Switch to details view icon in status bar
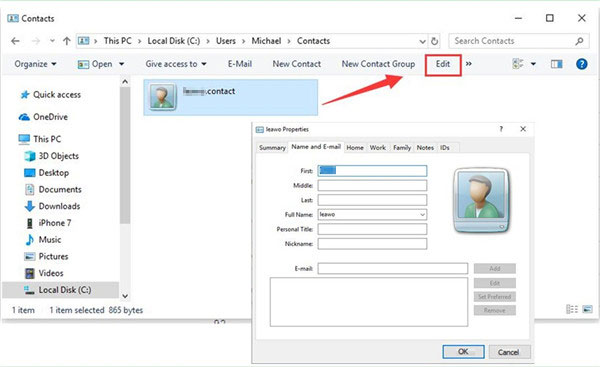 [572, 309]
